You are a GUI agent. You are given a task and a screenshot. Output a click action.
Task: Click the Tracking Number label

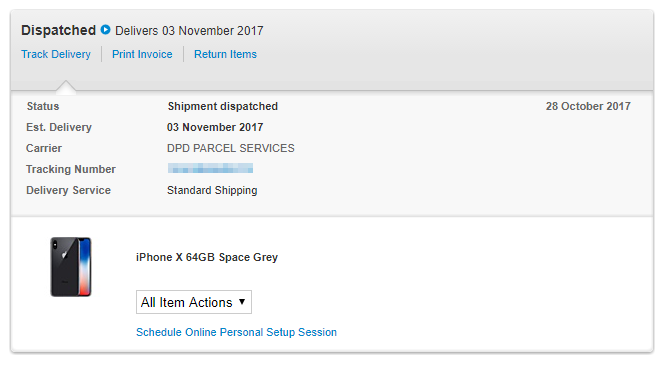point(71,169)
